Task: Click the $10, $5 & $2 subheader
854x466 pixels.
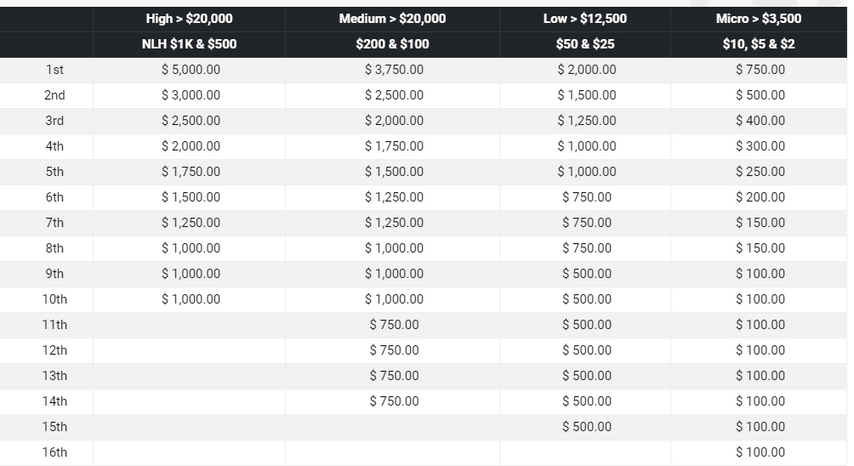Action: click(x=759, y=44)
